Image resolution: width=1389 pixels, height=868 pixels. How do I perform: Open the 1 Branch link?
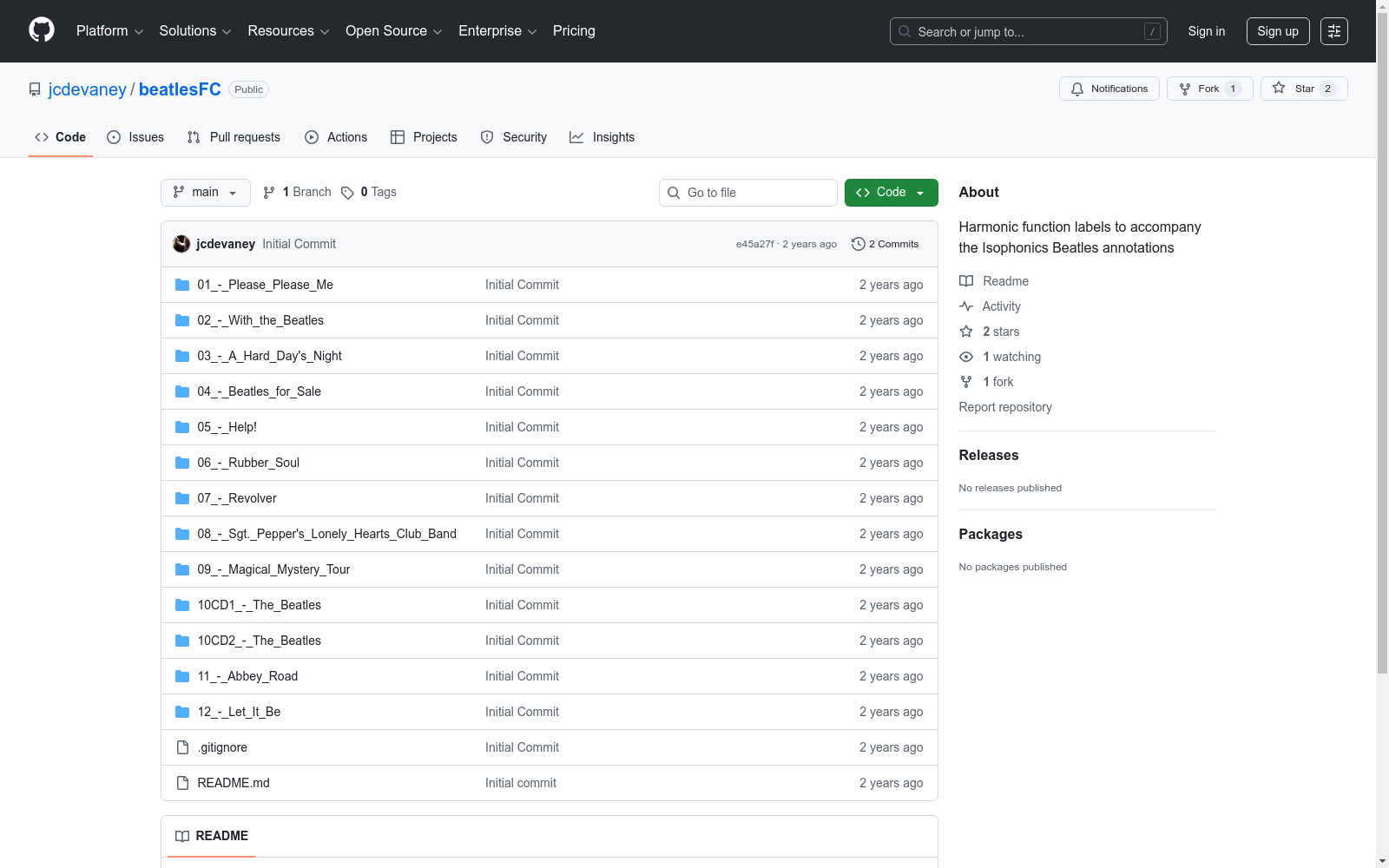tap(297, 193)
